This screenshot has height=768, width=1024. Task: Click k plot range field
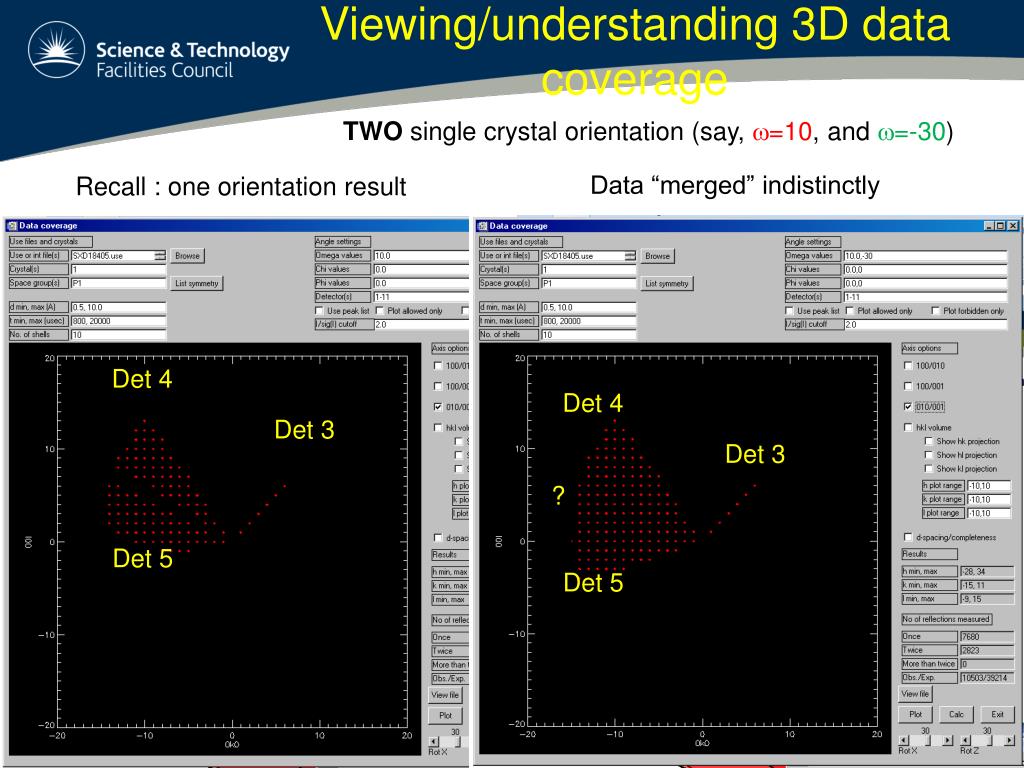[989, 500]
